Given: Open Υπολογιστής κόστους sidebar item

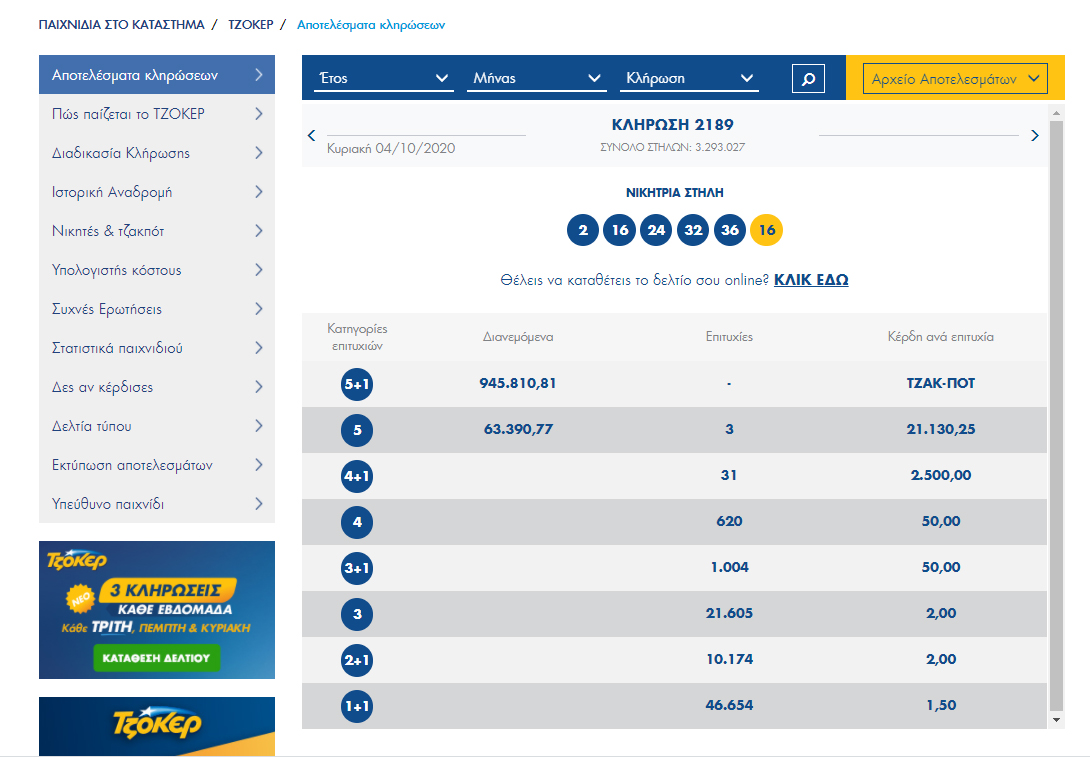Looking at the screenshot, I should click(156, 270).
